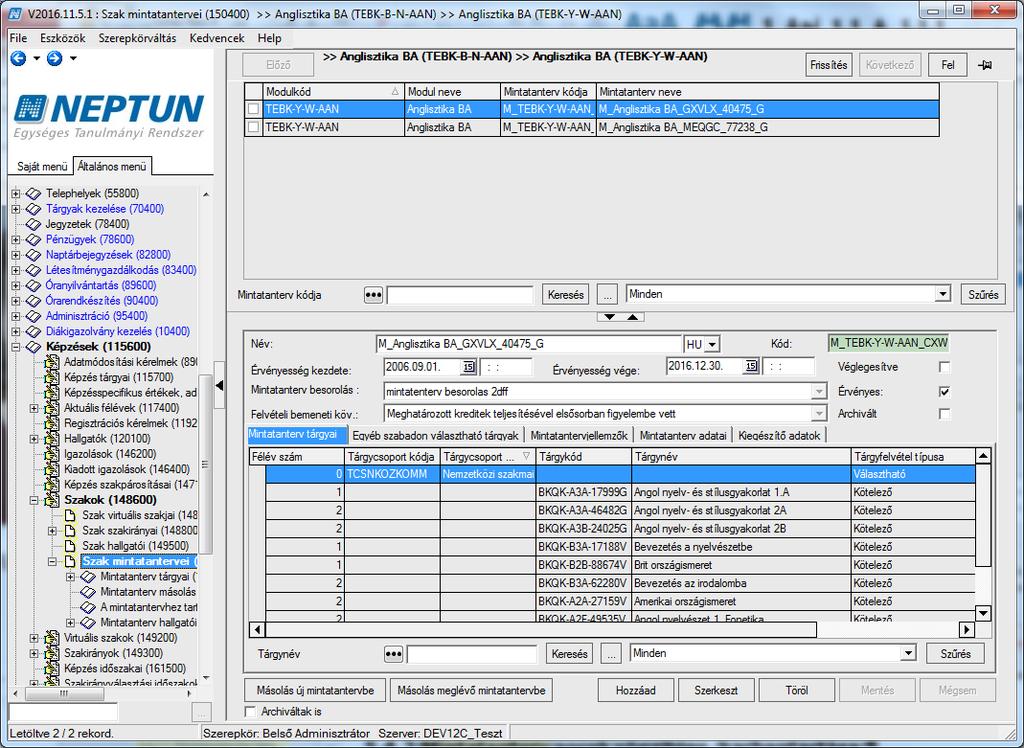Open the Felvételi bemeneti köv. dropdown
This screenshot has width=1024, height=748.
pyautogui.click(x=818, y=414)
